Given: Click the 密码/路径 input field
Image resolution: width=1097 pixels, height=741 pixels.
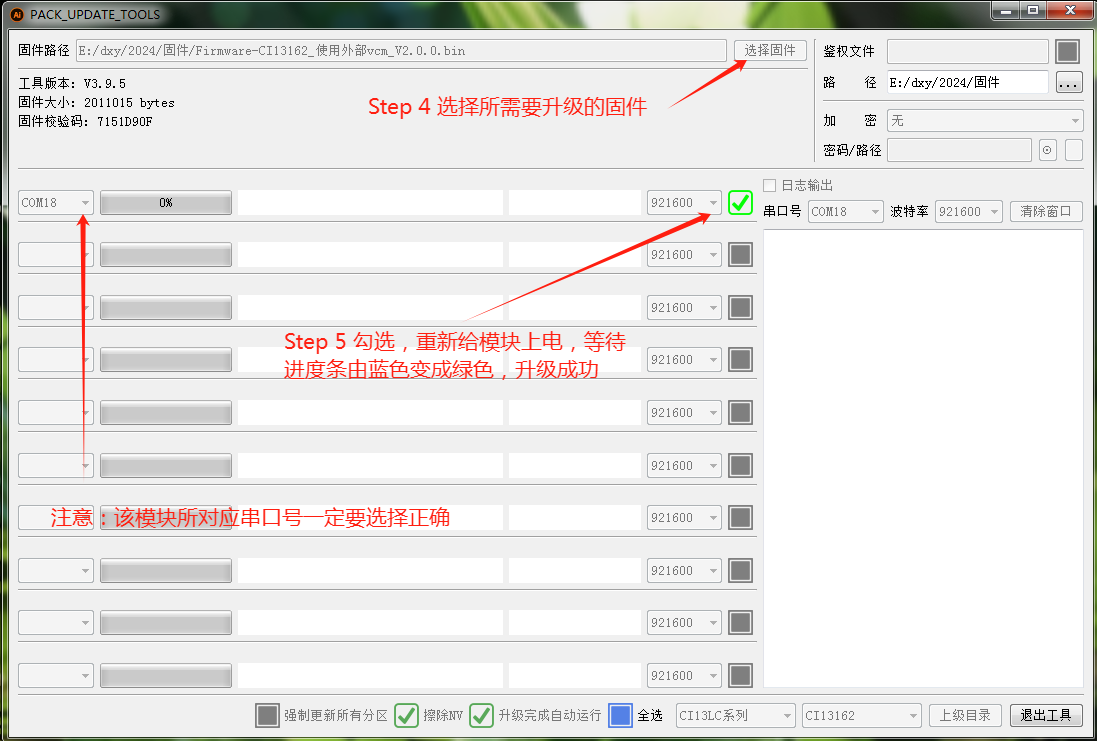Looking at the screenshot, I should tap(959, 150).
